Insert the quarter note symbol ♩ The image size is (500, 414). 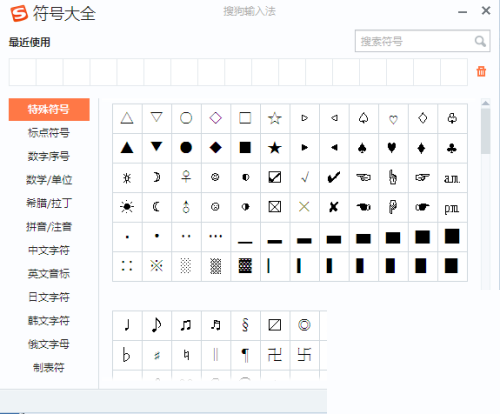tap(127, 325)
